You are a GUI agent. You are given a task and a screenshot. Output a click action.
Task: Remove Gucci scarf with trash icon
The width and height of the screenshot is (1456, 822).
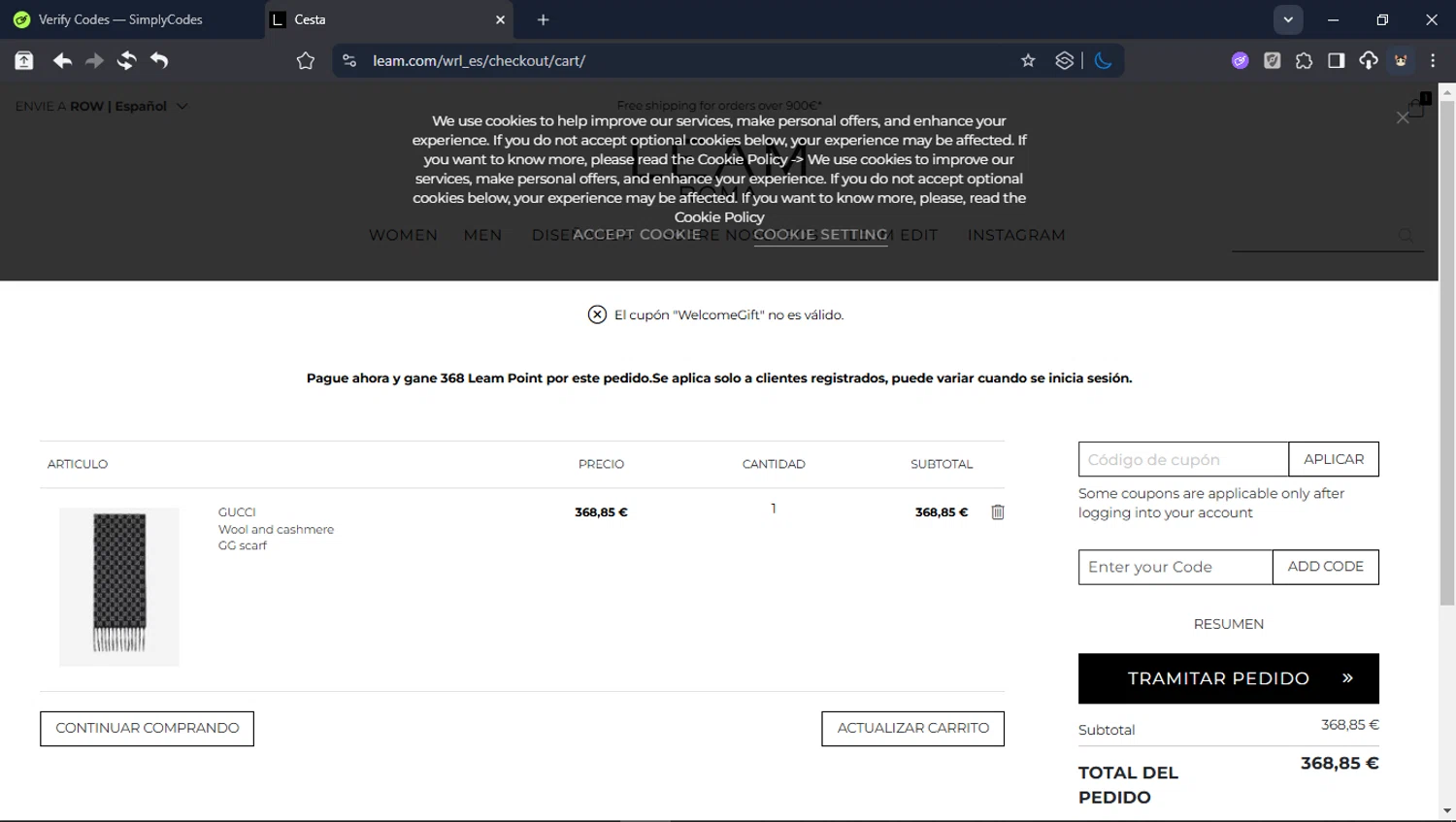pos(998,512)
